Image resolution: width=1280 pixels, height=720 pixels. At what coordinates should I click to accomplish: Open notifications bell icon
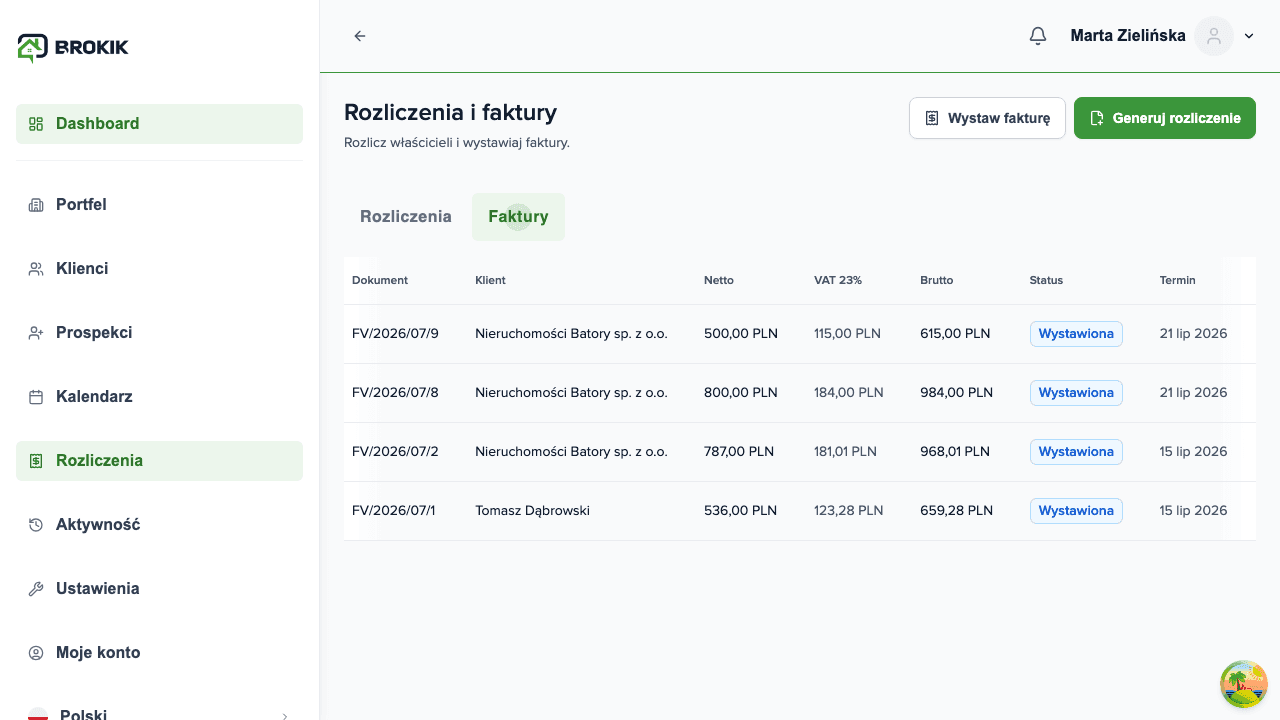pyautogui.click(x=1038, y=36)
